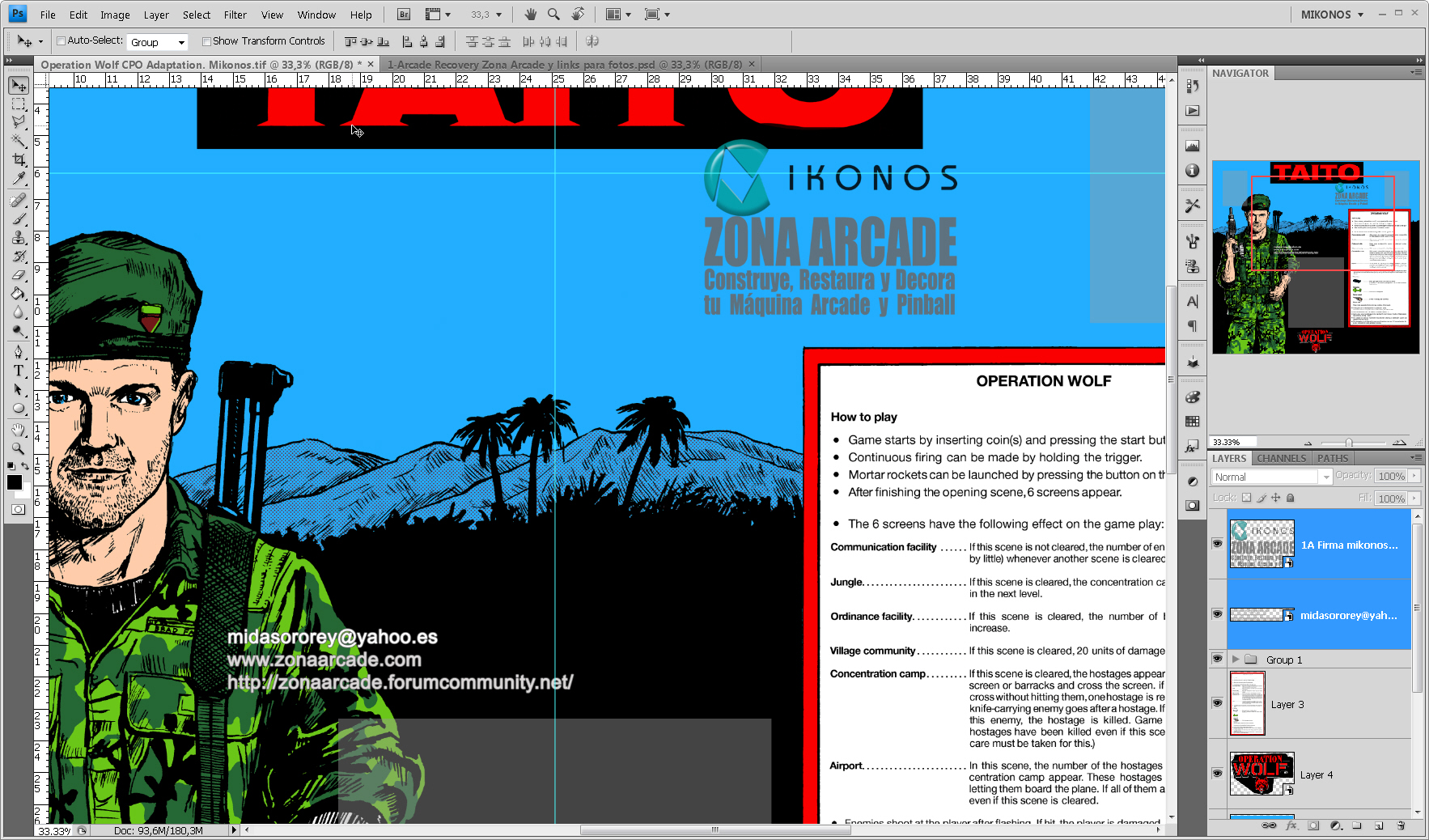This screenshot has height=840, width=1429.
Task: Expand the Group 1 layer folder
Action: pos(1236,660)
